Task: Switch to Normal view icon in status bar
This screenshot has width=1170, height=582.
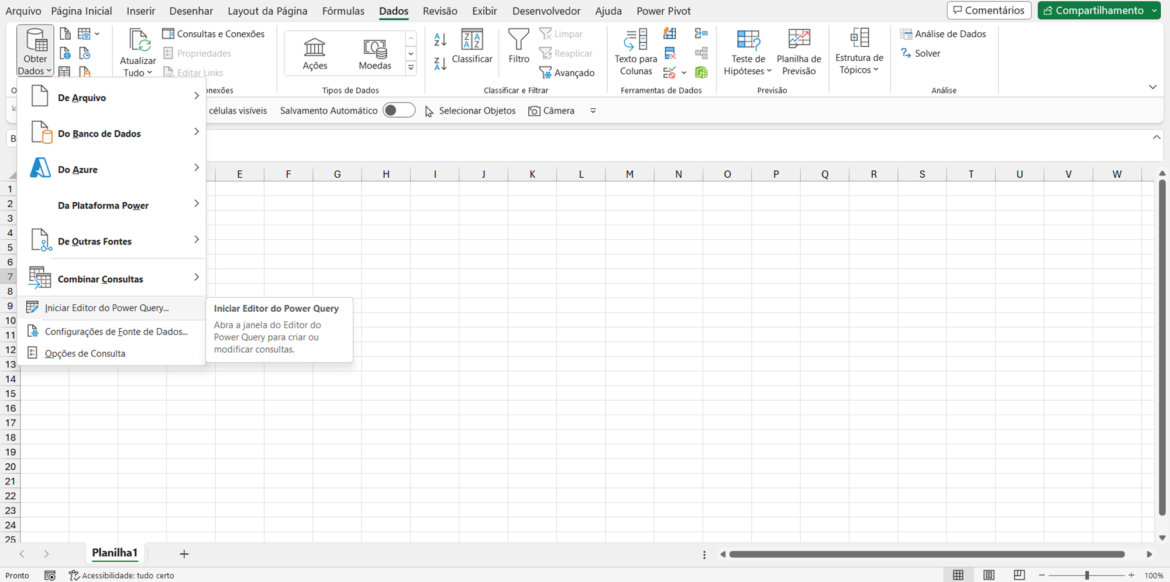Action: pyautogui.click(x=958, y=575)
